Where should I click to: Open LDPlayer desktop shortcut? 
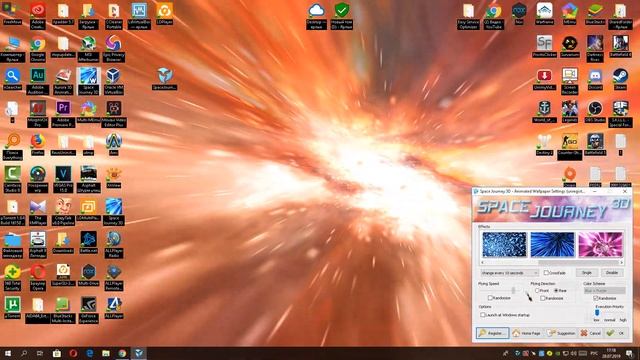pos(164,13)
